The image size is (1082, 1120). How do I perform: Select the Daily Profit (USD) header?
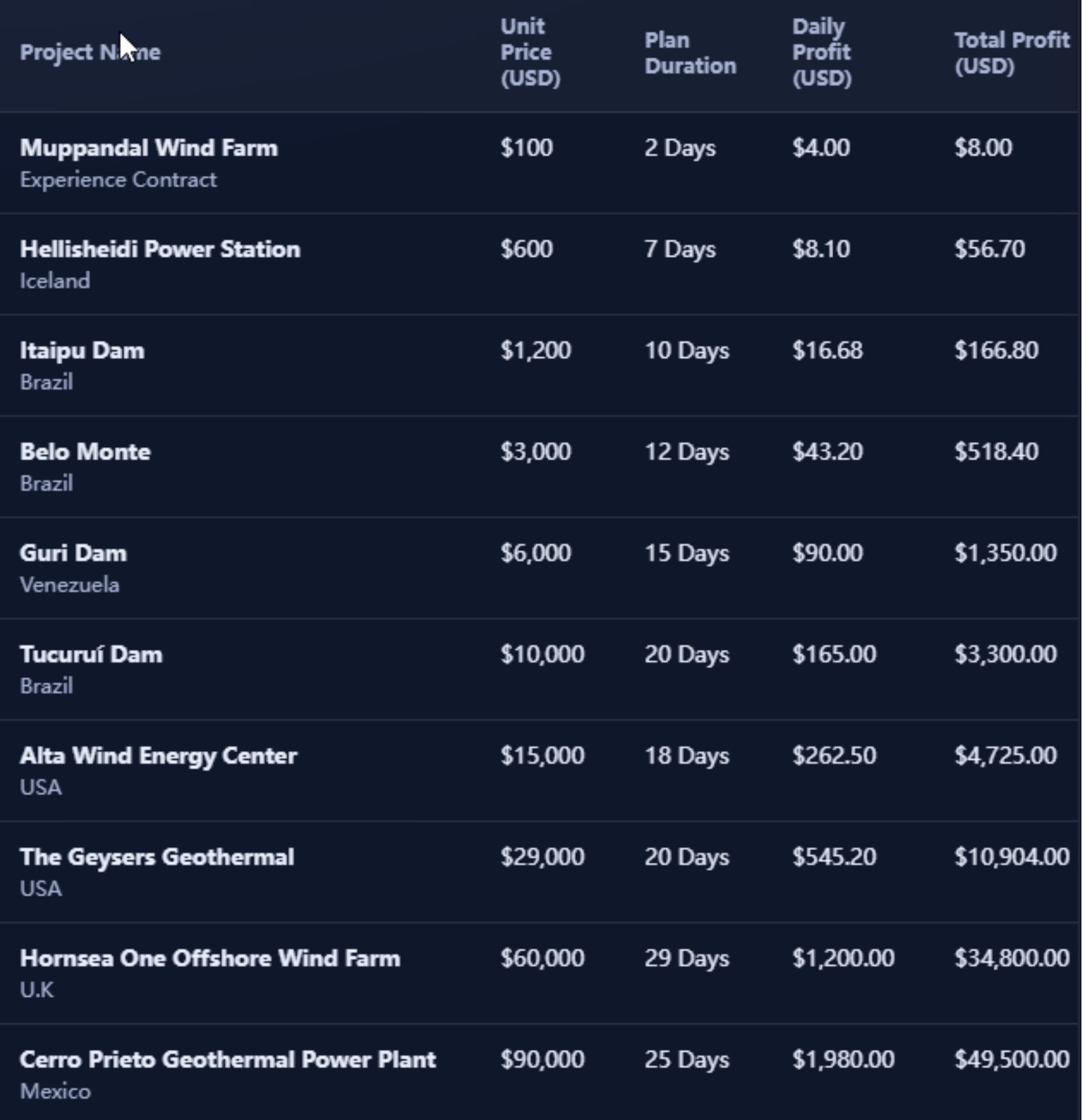click(821, 53)
